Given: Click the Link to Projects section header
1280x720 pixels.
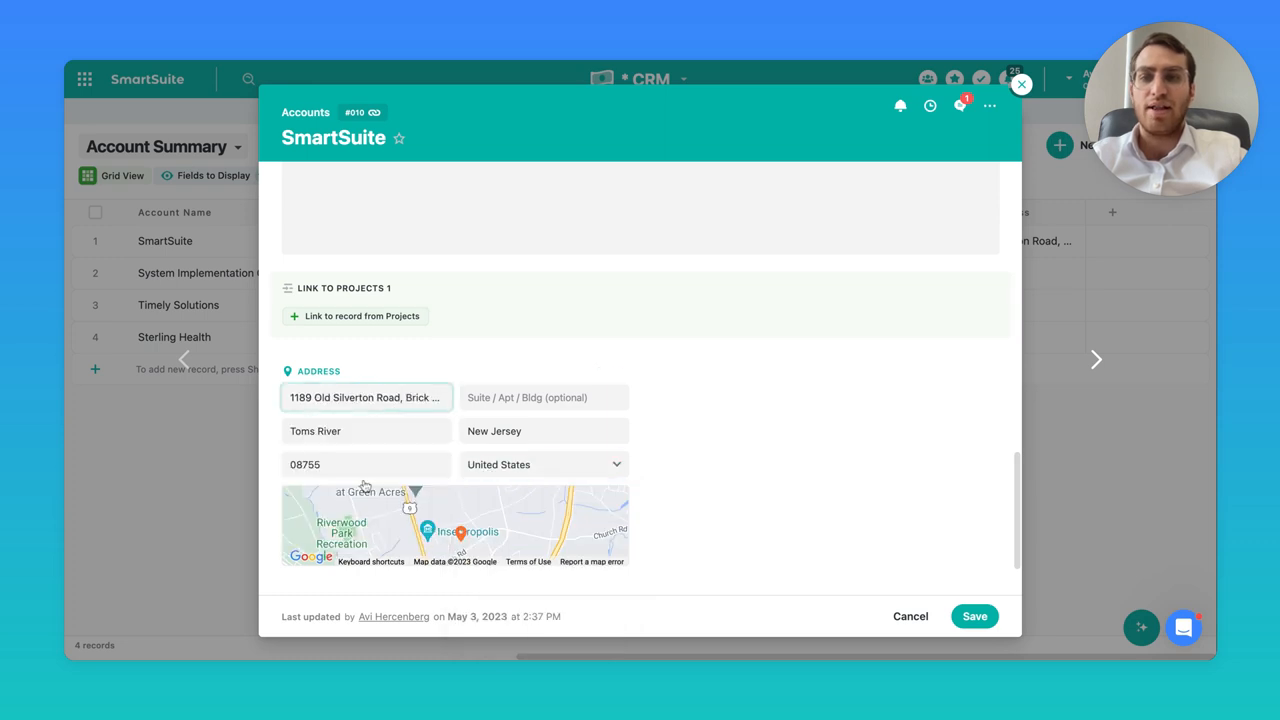Looking at the screenshot, I should click(x=344, y=288).
